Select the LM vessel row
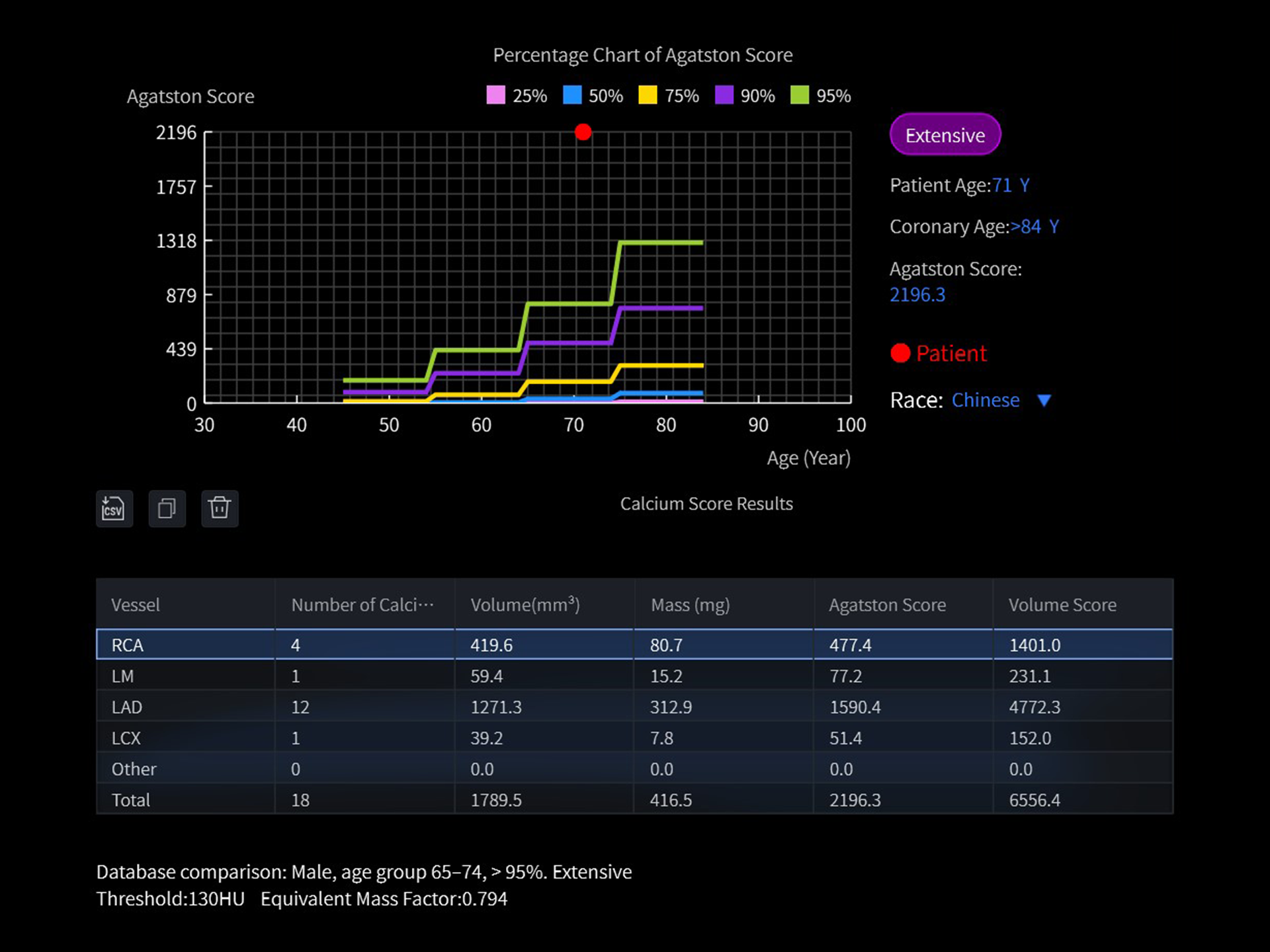 [635, 676]
